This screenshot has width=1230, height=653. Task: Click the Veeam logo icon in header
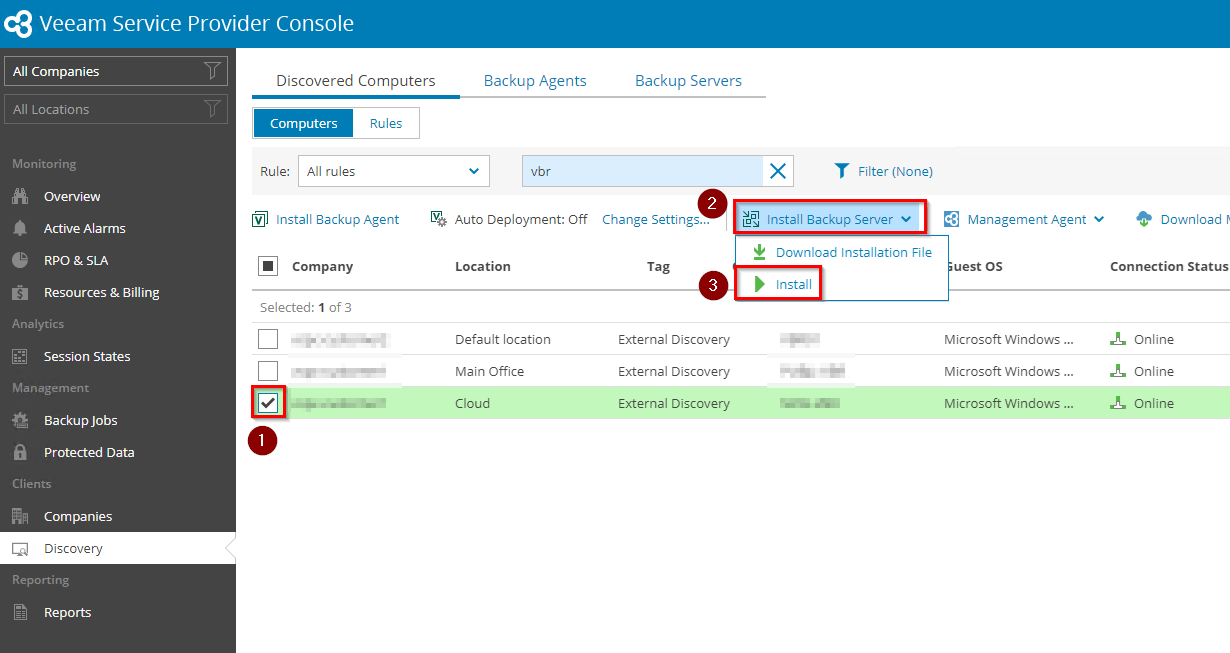[x=18, y=23]
